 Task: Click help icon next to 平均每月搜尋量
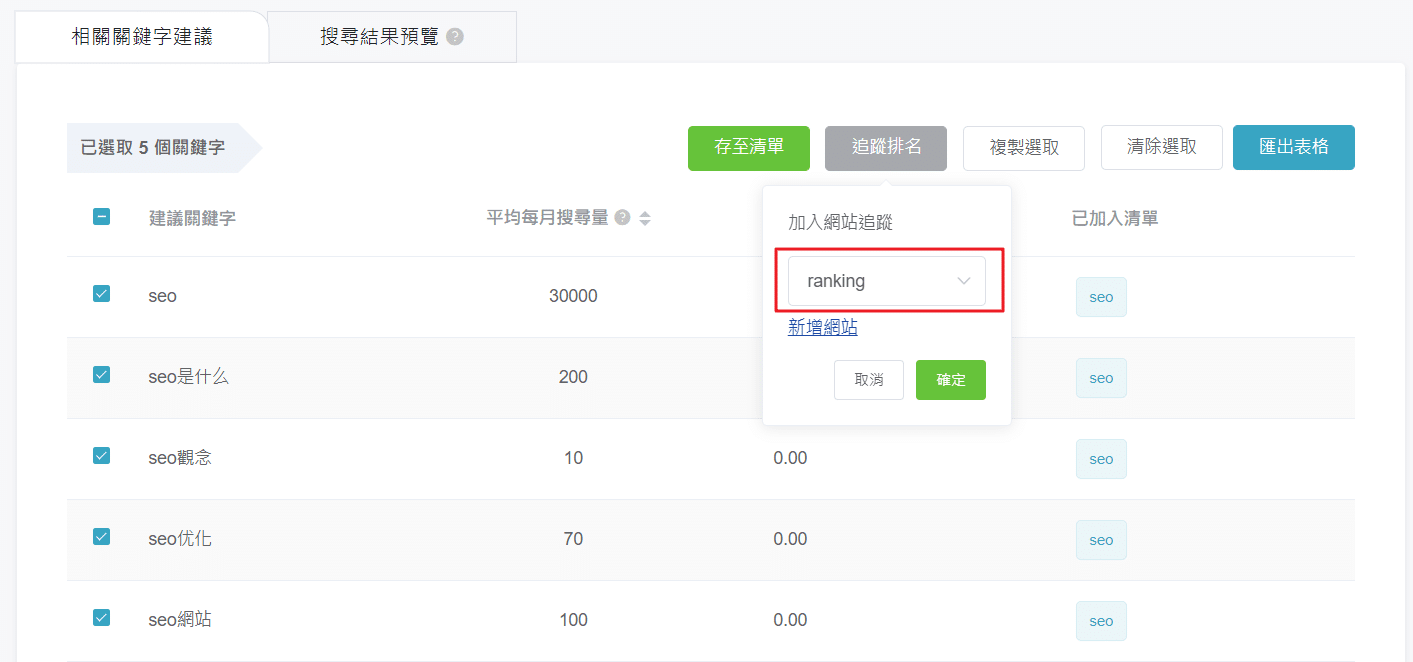click(x=622, y=217)
